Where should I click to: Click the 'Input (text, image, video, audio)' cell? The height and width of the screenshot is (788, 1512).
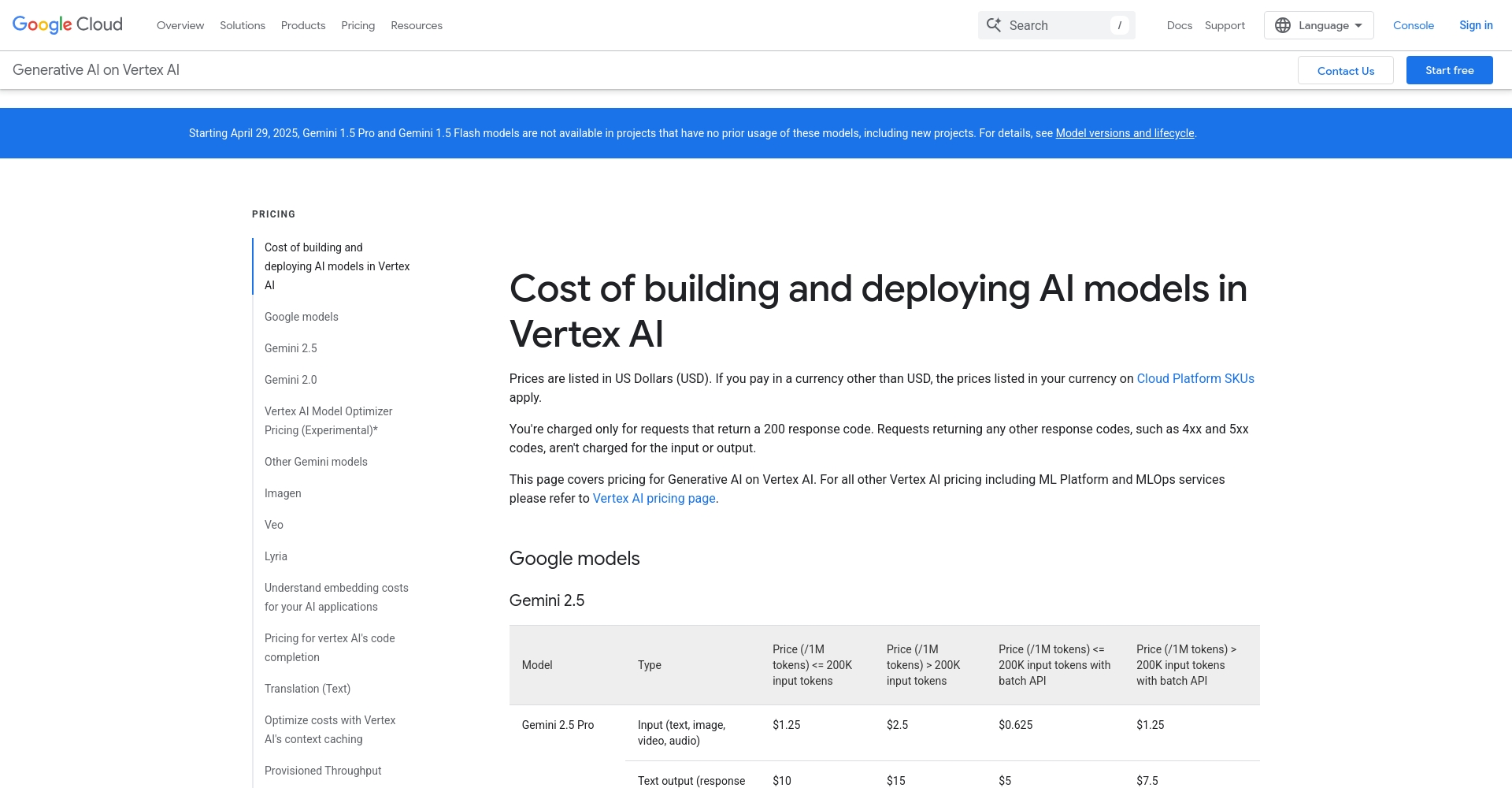[x=682, y=733]
